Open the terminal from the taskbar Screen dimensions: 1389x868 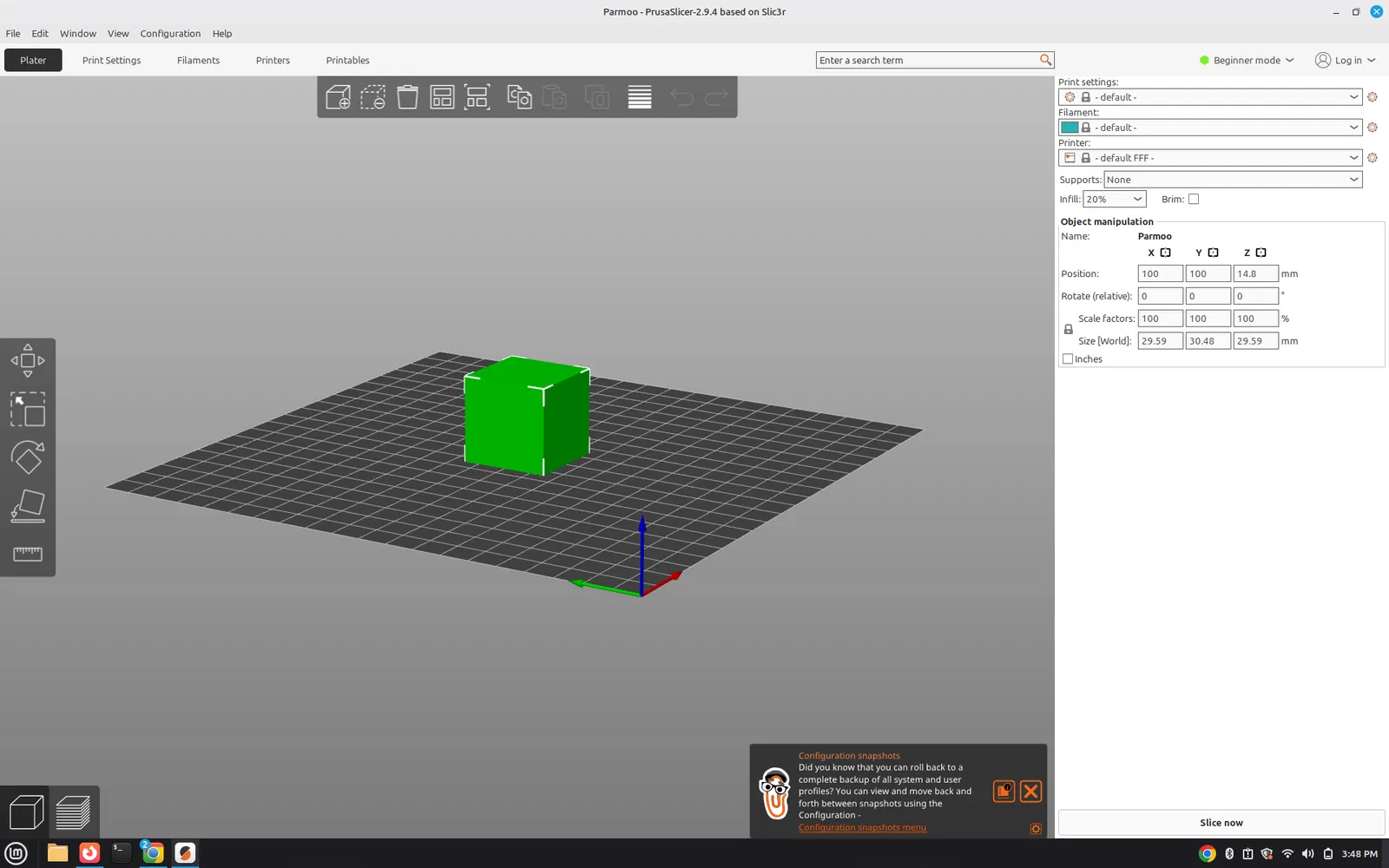click(121, 853)
